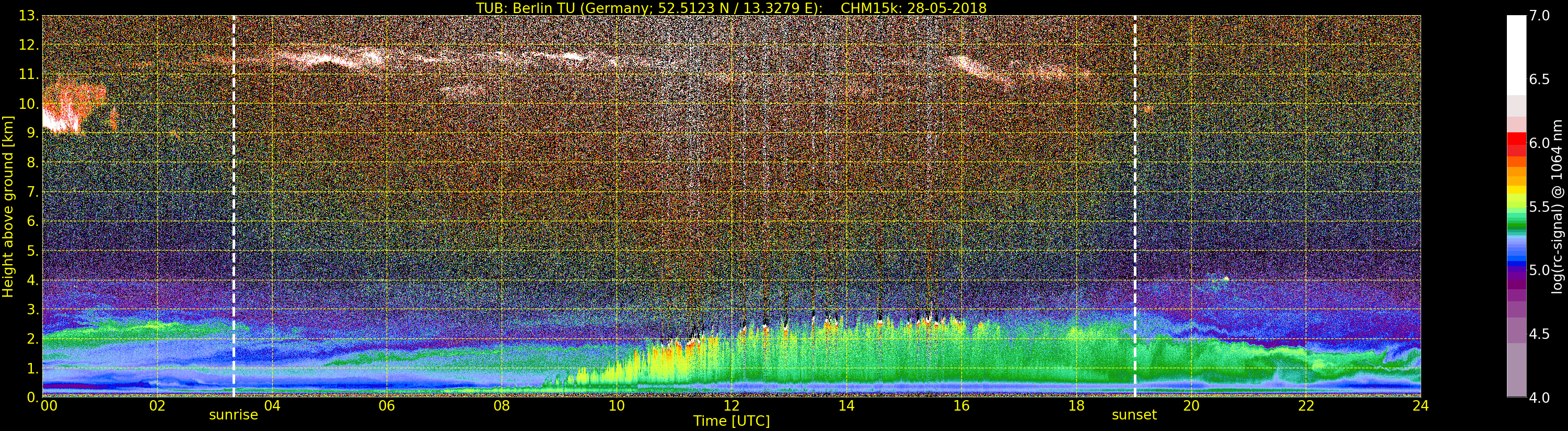Click the '4.5' value on the colorbar
The image size is (1568, 431).
click(x=1539, y=334)
